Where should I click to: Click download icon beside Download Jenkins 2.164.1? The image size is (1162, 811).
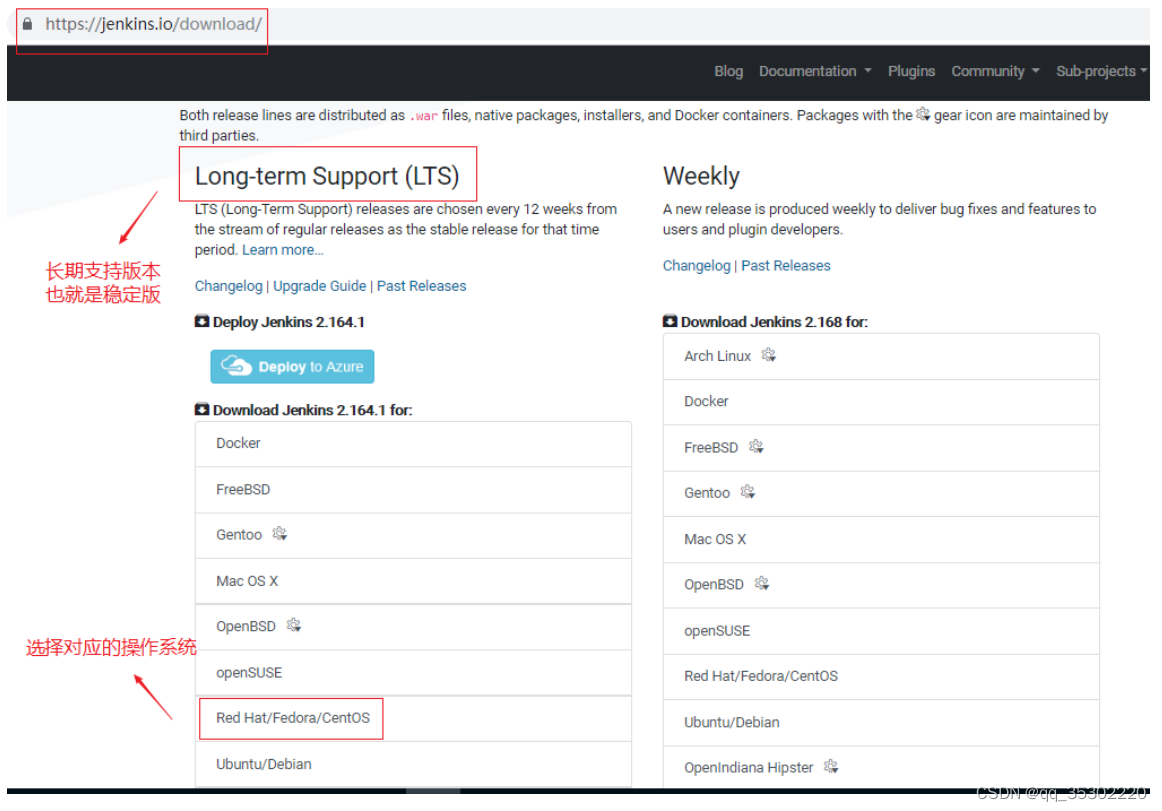[x=202, y=409]
